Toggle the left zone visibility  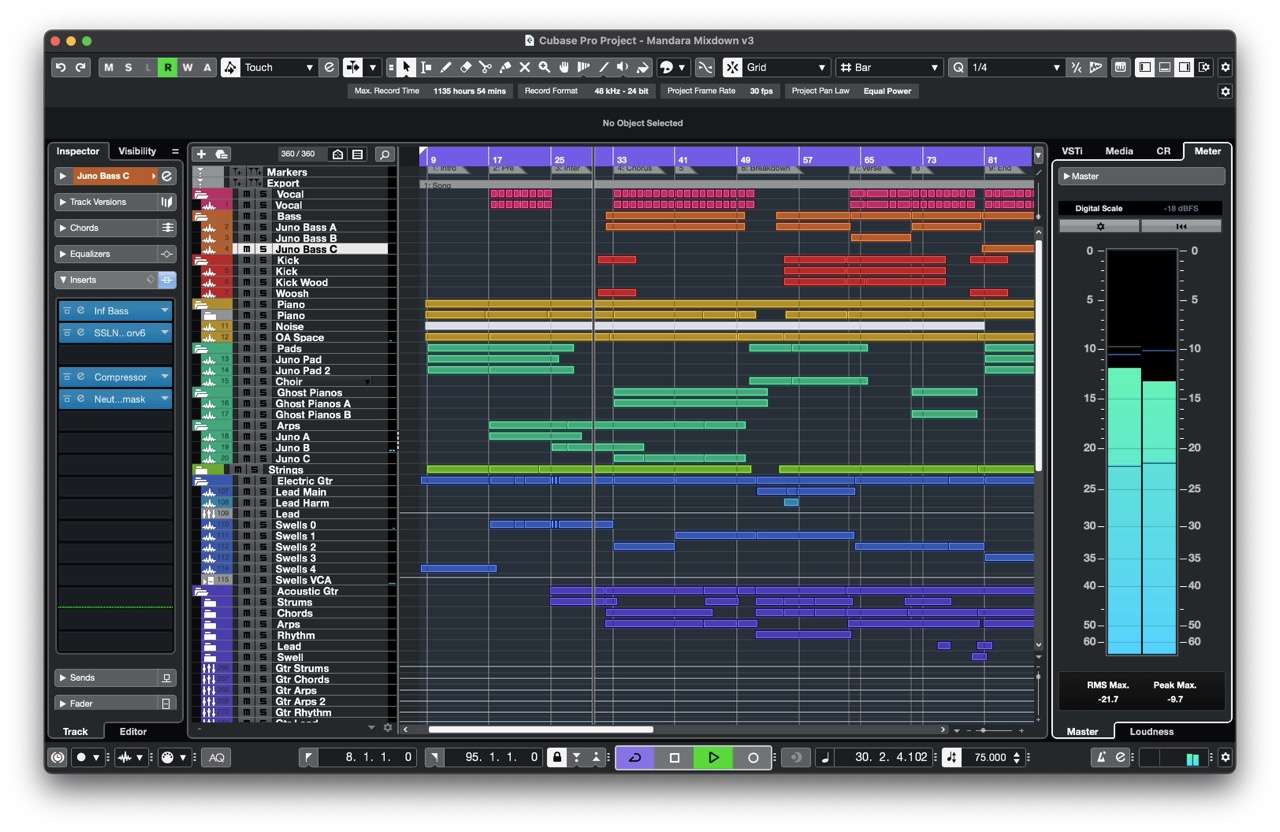[1145, 67]
